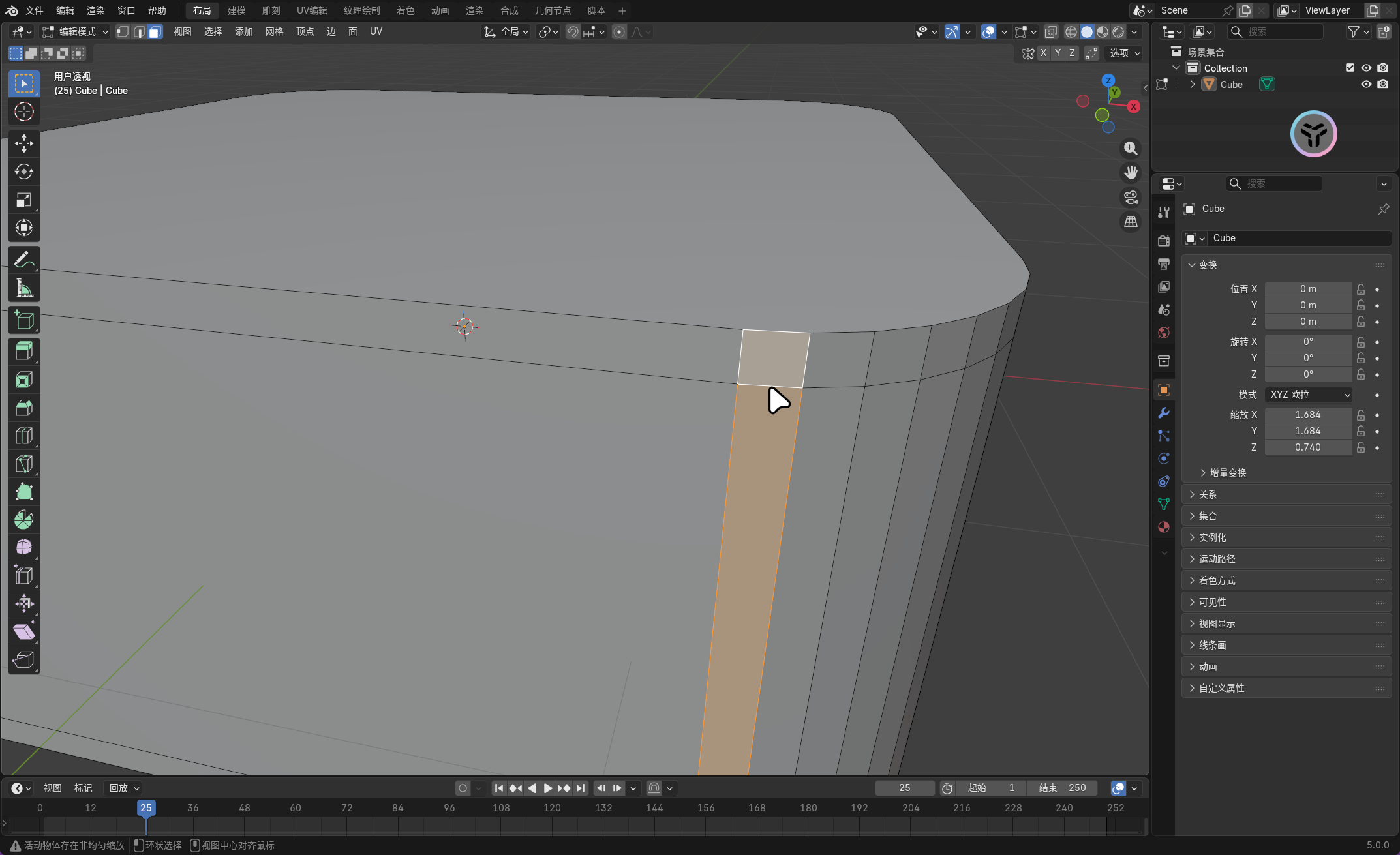Viewport: 1400px width, 855px height.
Task: Click the viewport zoom magnifier icon
Action: click(1131, 149)
